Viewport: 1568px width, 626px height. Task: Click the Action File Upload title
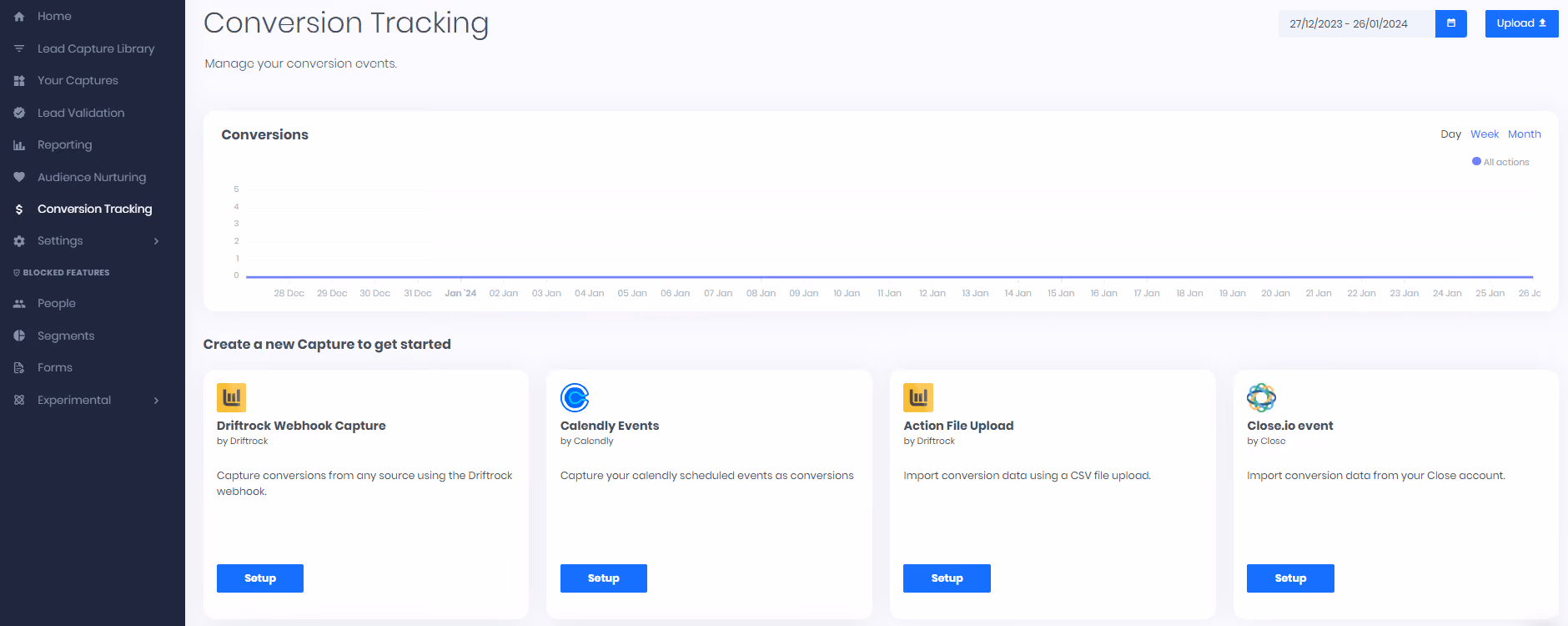click(x=958, y=426)
